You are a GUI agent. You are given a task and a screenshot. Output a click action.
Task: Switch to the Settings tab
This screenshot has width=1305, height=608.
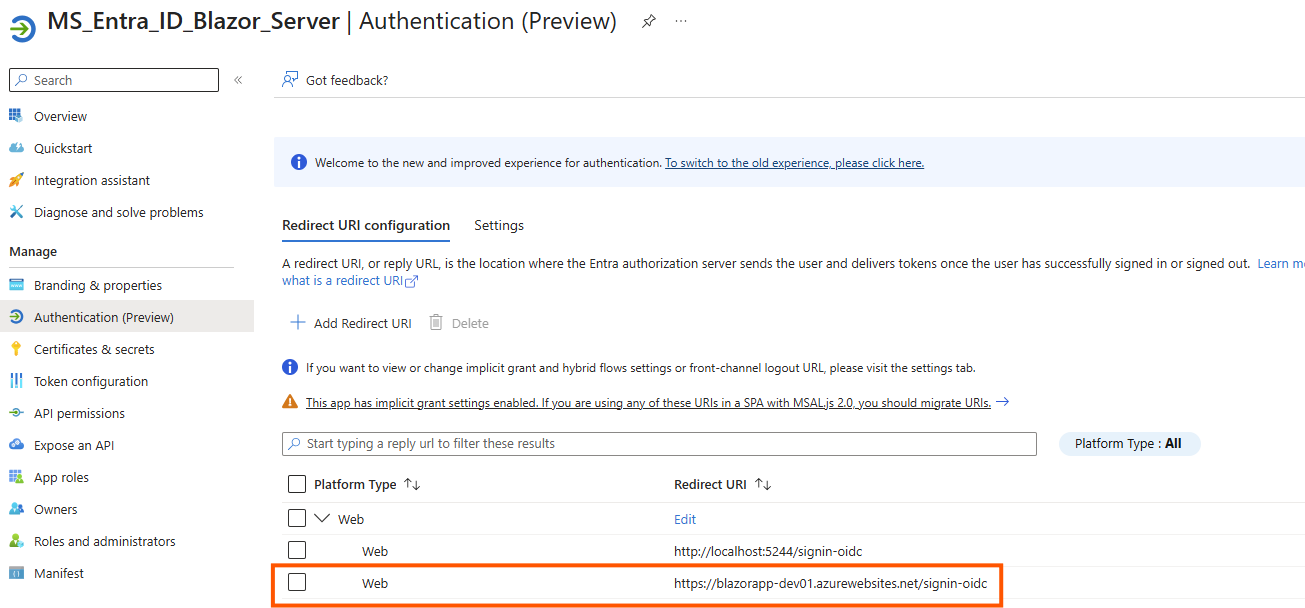click(x=499, y=225)
